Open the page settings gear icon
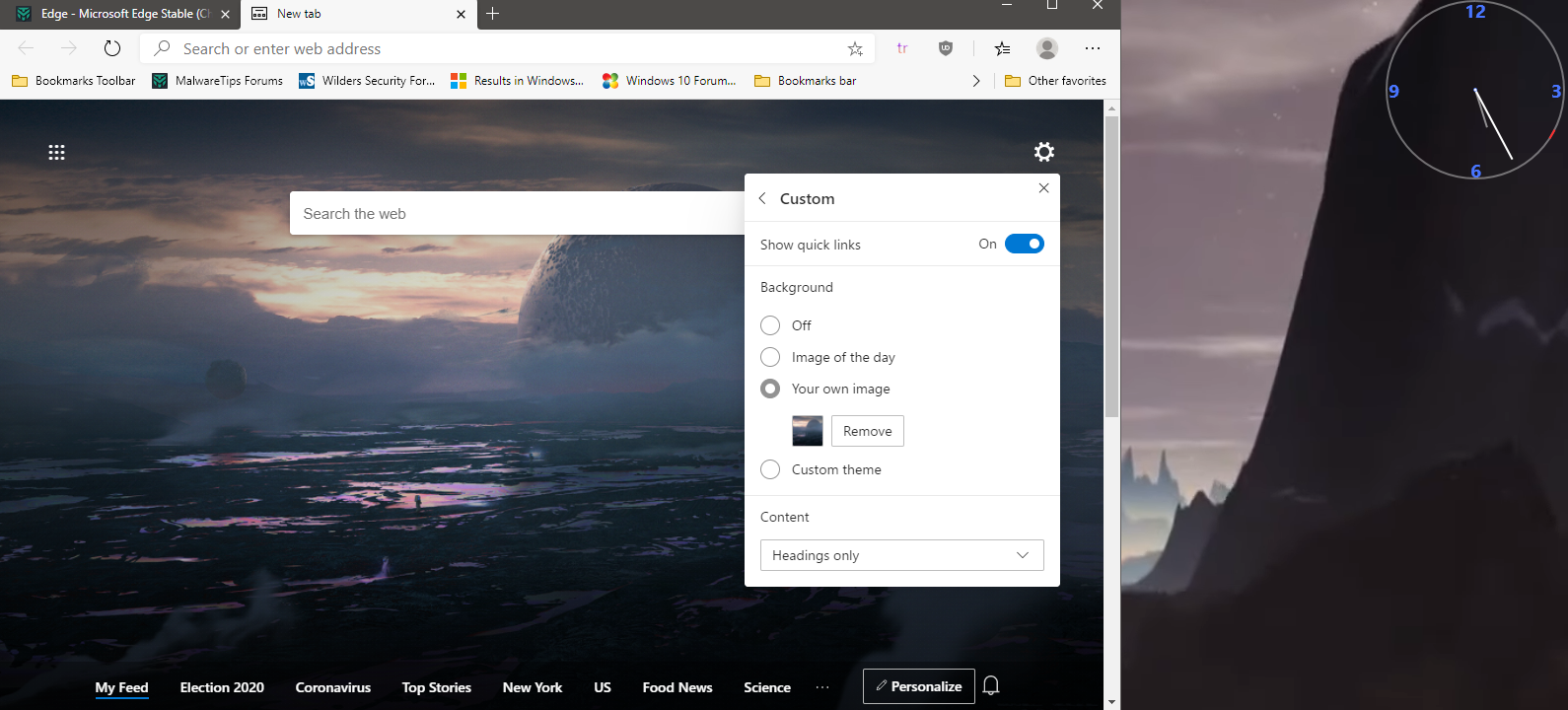 (x=1043, y=152)
